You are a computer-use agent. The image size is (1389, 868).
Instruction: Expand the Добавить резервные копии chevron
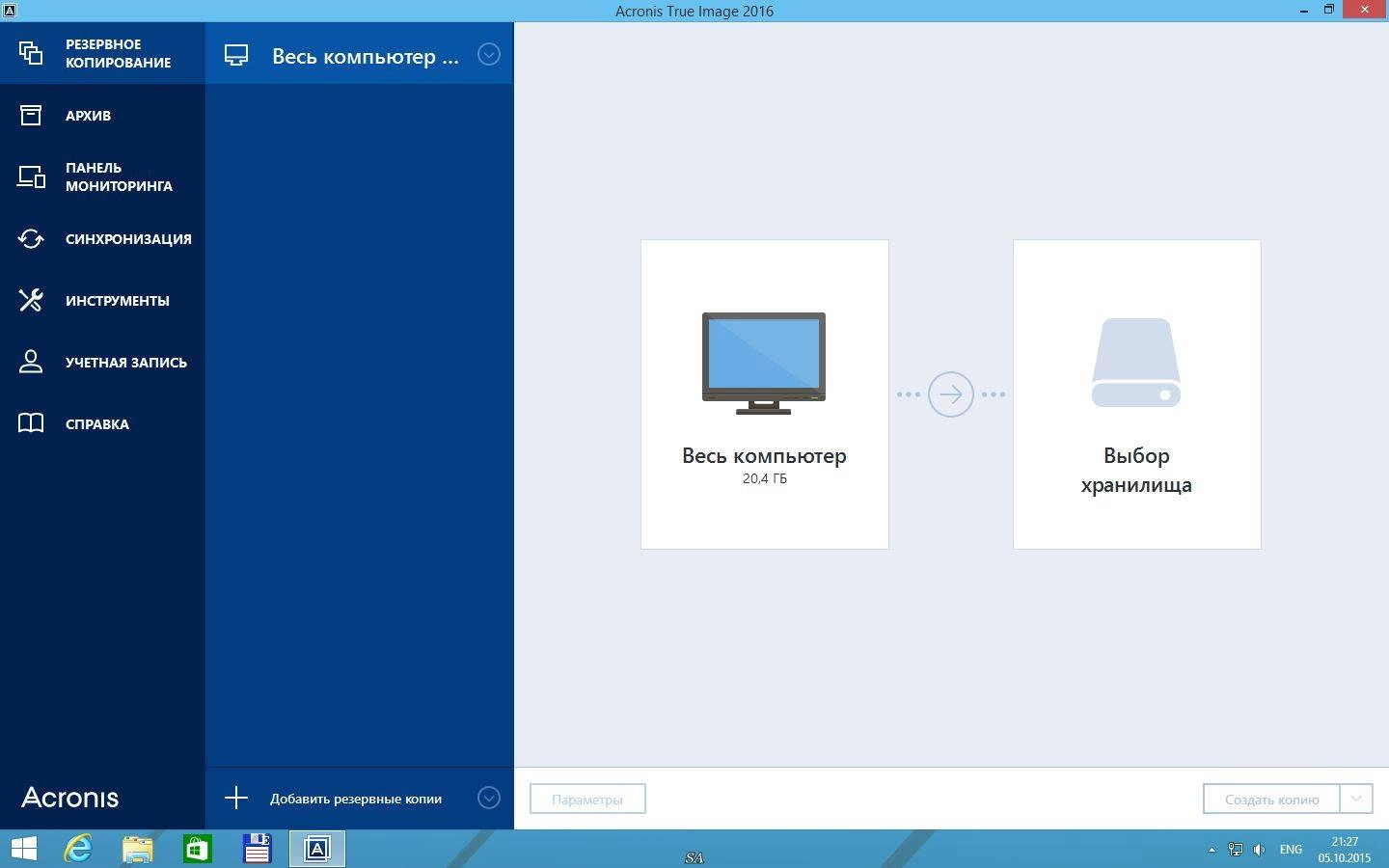tap(489, 798)
